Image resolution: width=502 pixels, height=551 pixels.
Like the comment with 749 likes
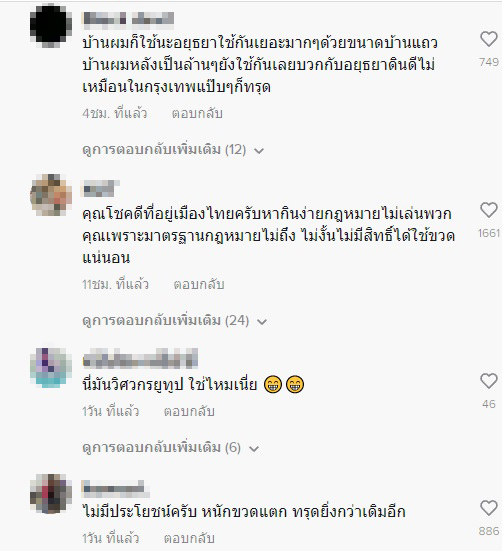pyautogui.click(x=489, y=39)
